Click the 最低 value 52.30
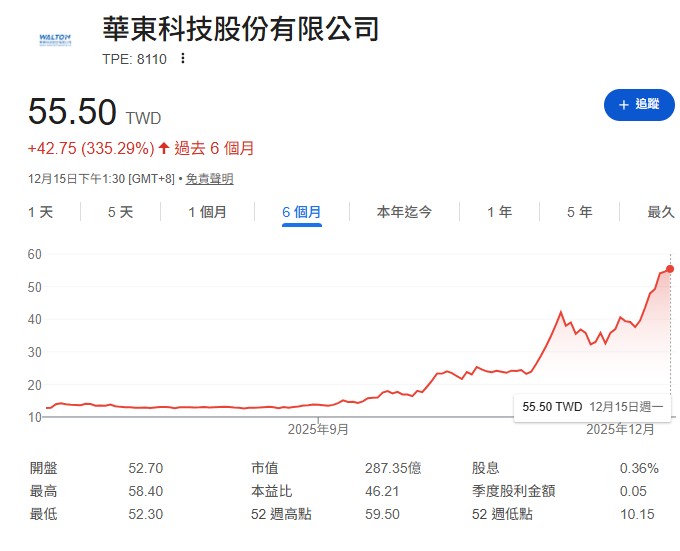The width and height of the screenshot is (680, 551). click(146, 514)
